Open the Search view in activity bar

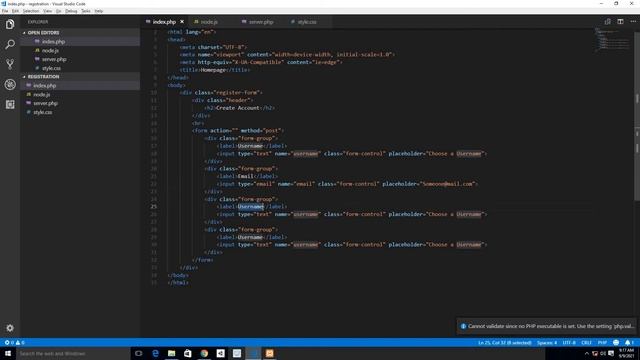click(10, 44)
